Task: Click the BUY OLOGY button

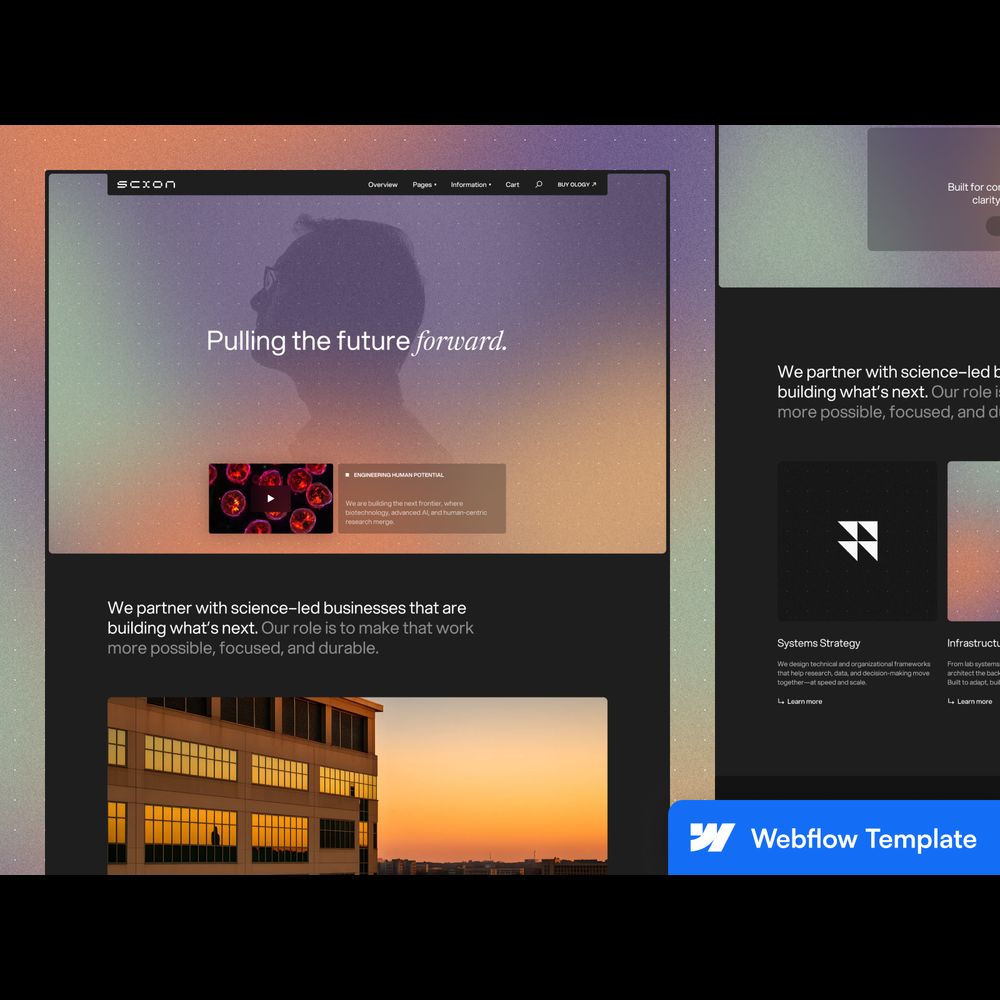Action: click(x=576, y=185)
